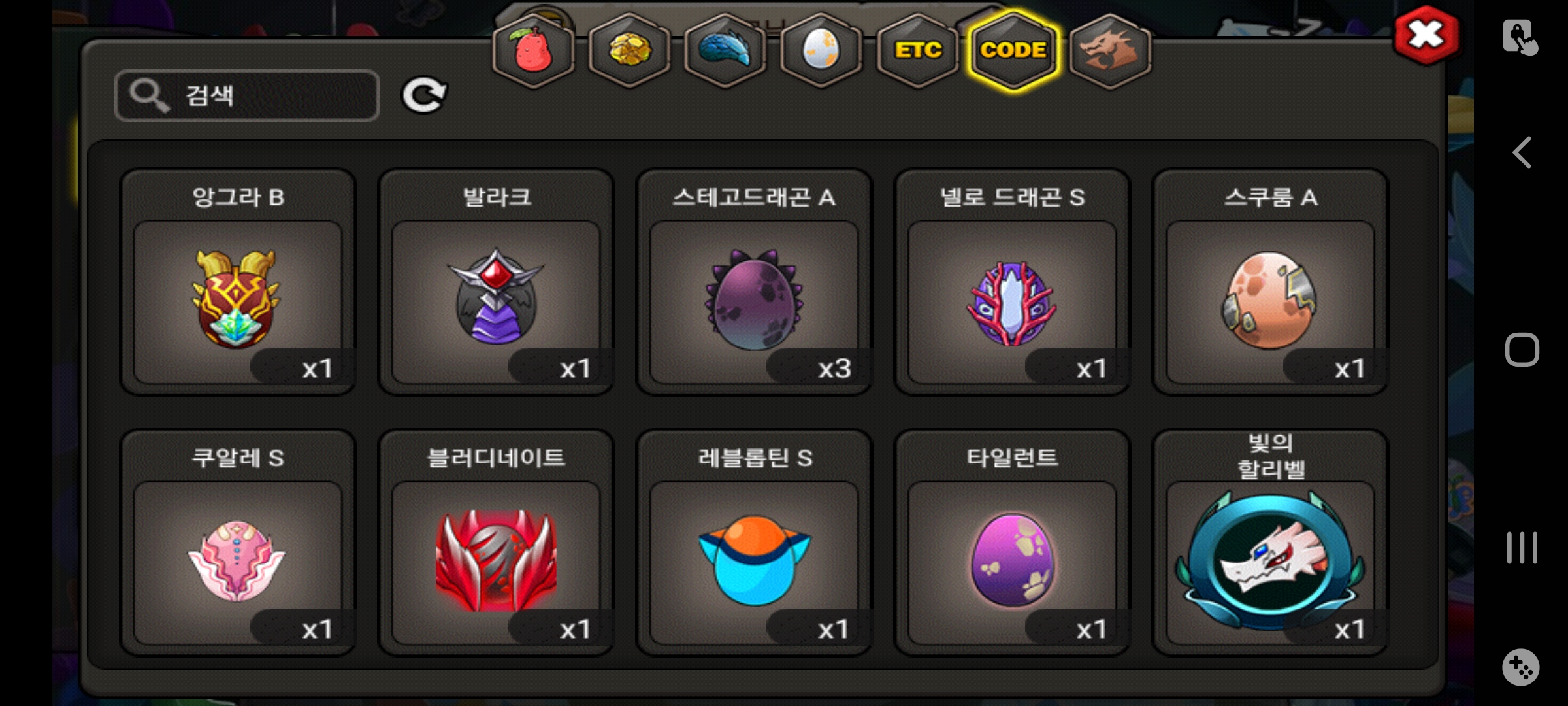
Task: Open the gold nugget category tab
Action: pos(629,50)
